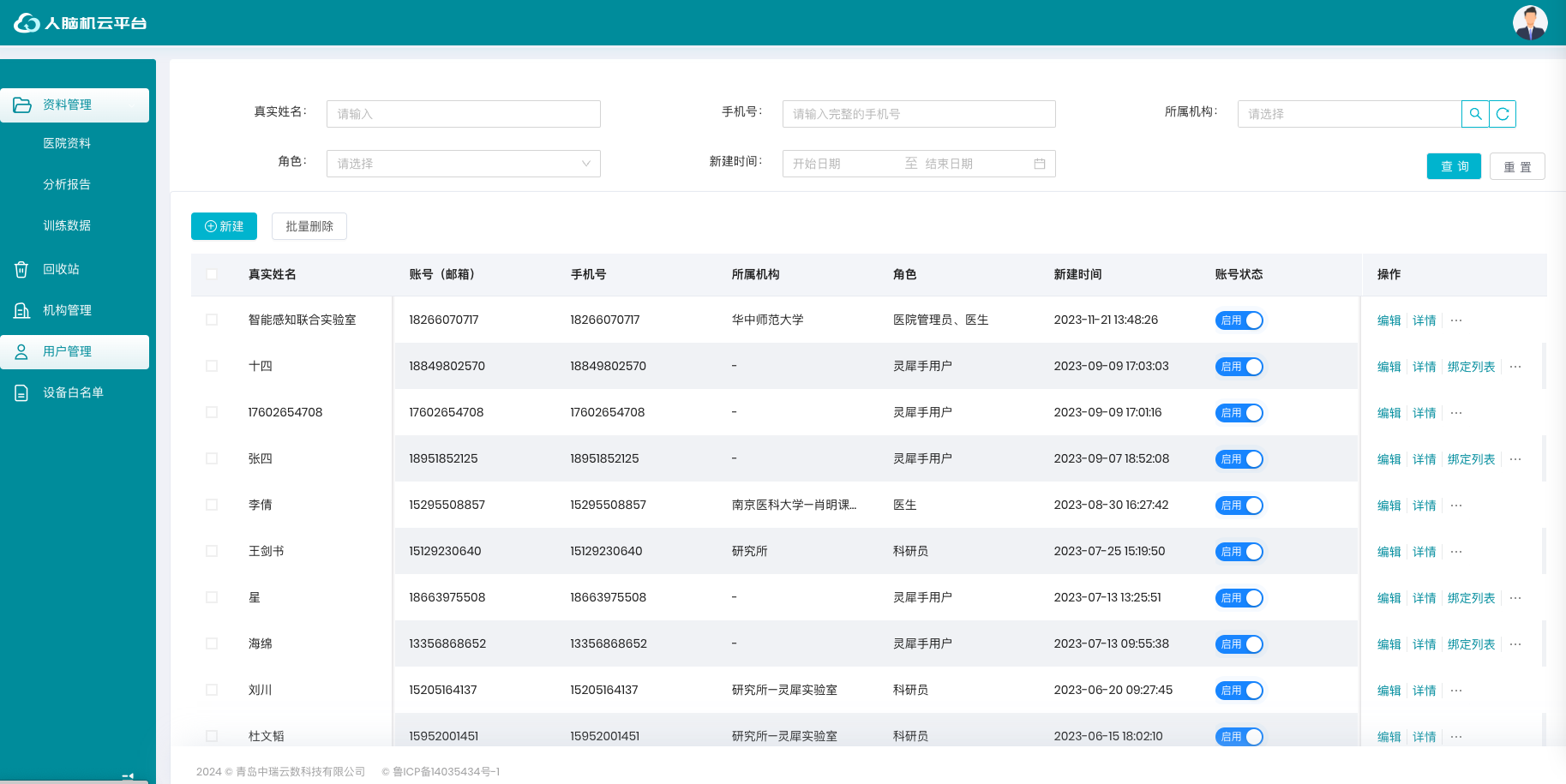Image resolution: width=1566 pixels, height=784 pixels.
Task: Click the 重置 button
Action: point(1517,166)
